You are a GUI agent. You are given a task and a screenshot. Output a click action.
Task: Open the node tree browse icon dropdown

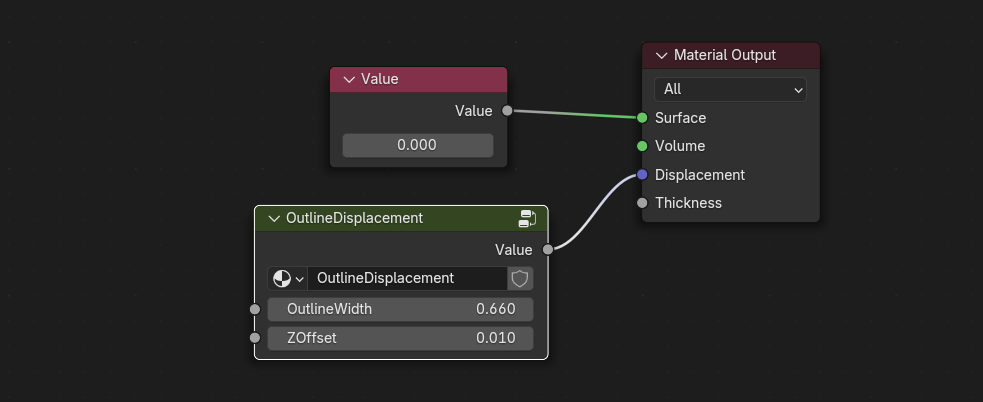[287, 278]
